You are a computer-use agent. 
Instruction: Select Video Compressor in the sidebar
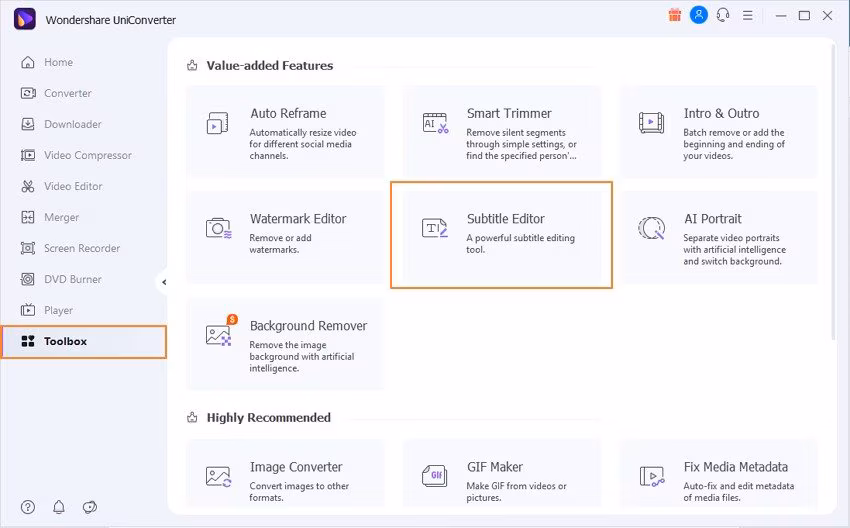(87, 155)
